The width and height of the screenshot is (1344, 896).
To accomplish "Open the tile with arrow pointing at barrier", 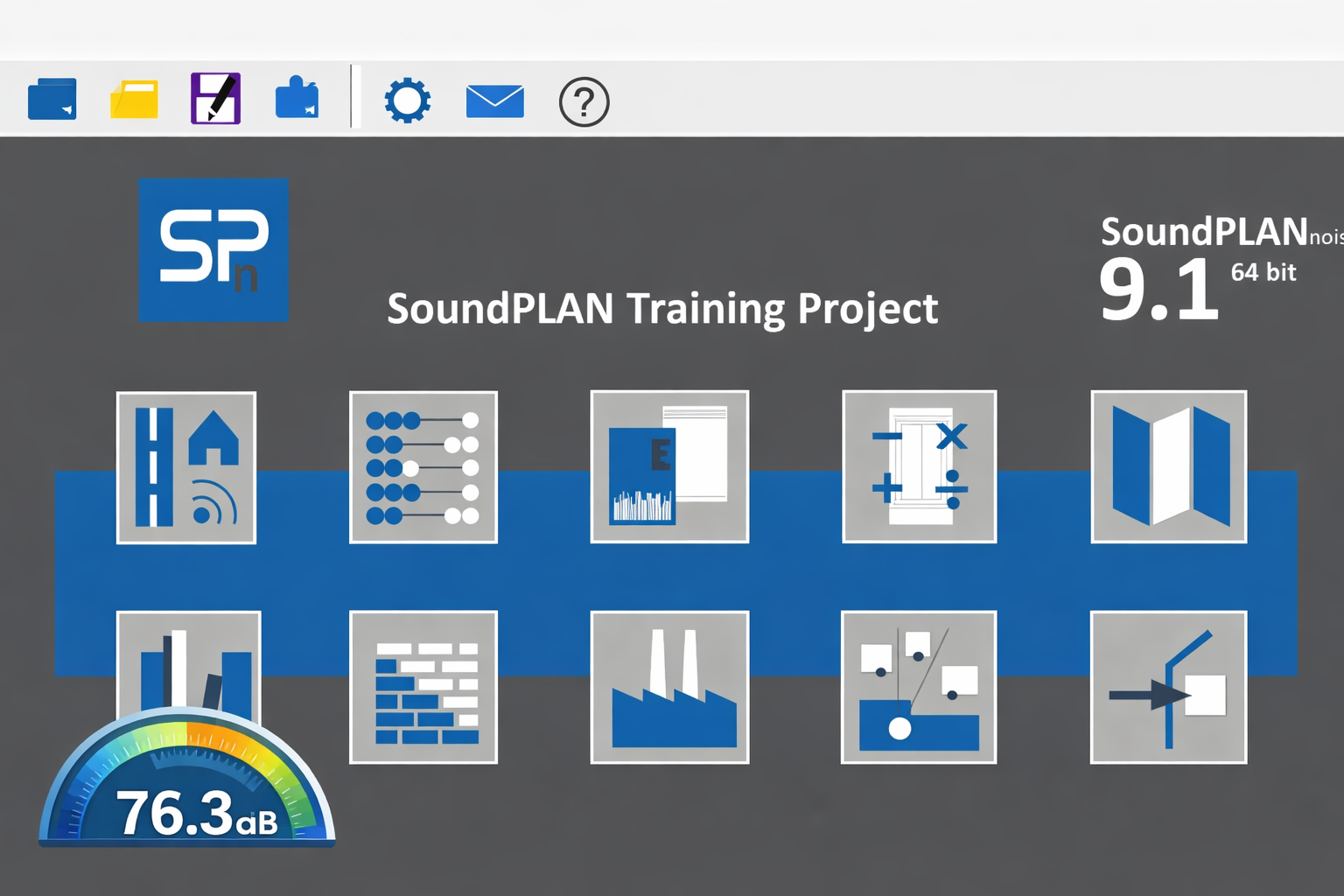I will (x=1168, y=687).
